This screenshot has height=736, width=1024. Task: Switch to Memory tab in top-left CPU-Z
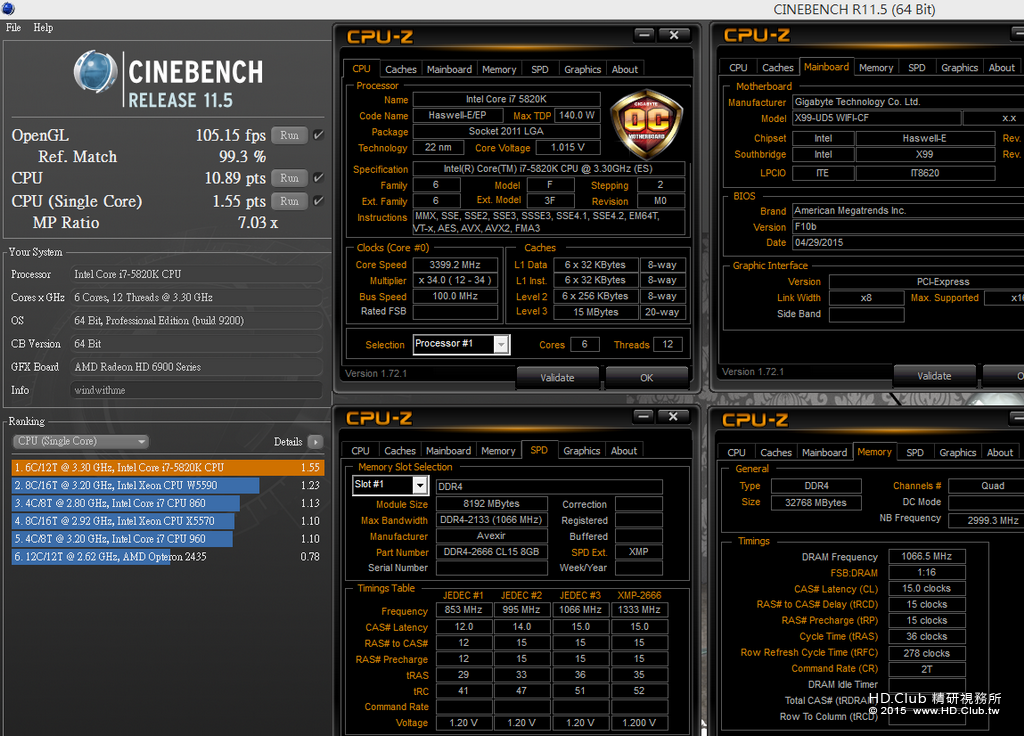pos(499,69)
